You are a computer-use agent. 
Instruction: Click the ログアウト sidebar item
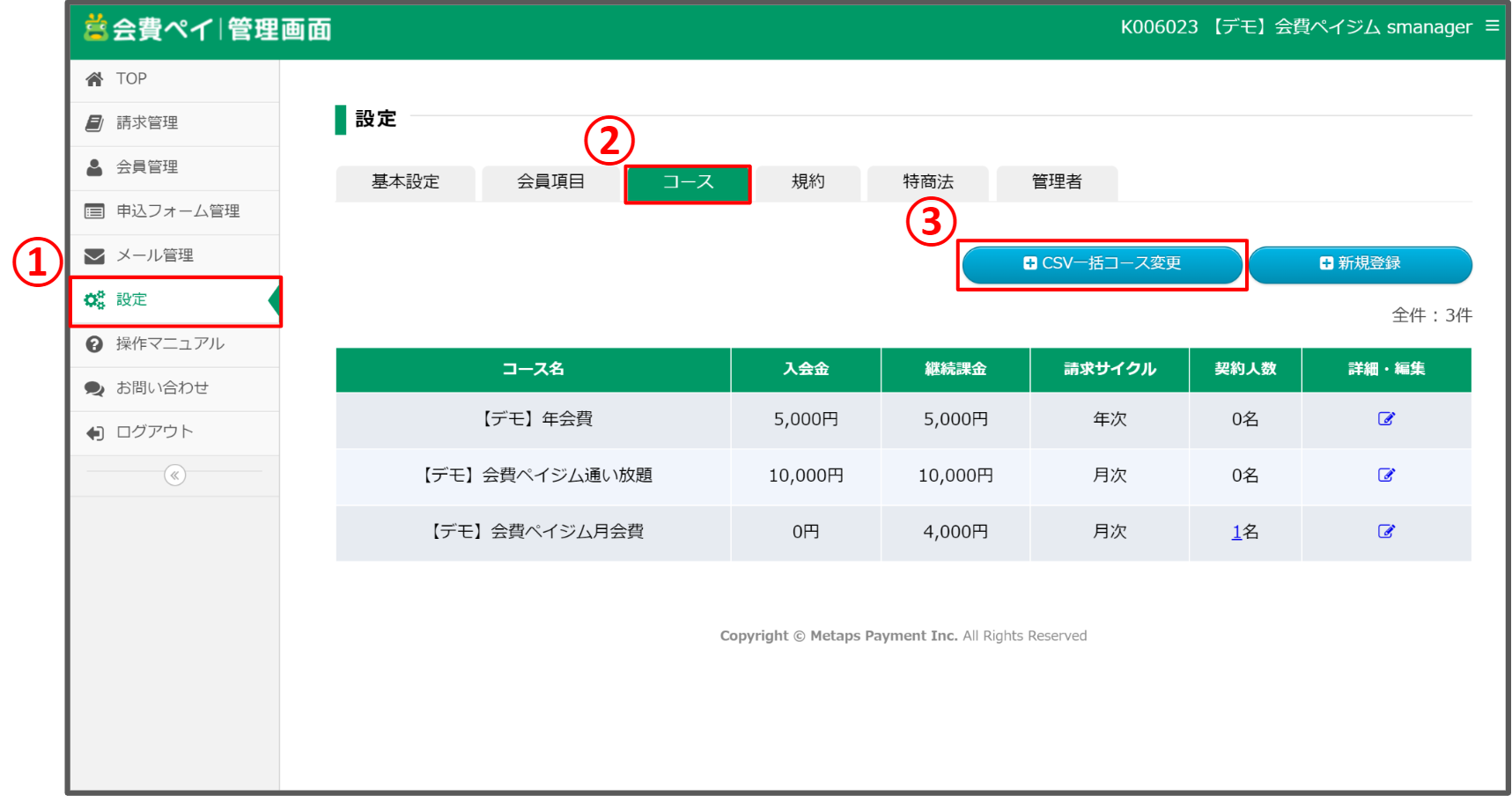[153, 432]
